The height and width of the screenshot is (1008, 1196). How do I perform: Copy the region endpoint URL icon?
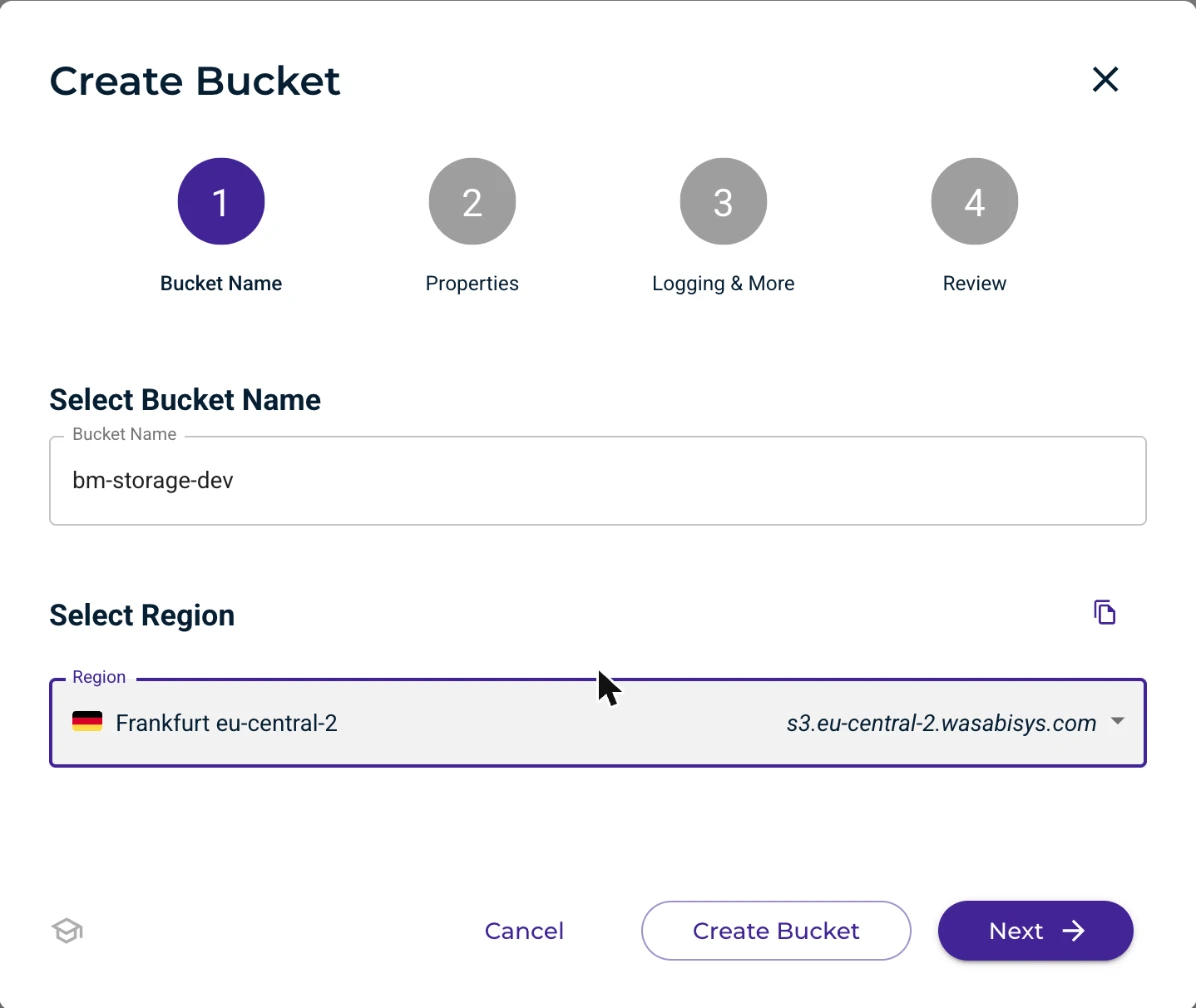click(x=1104, y=612)
